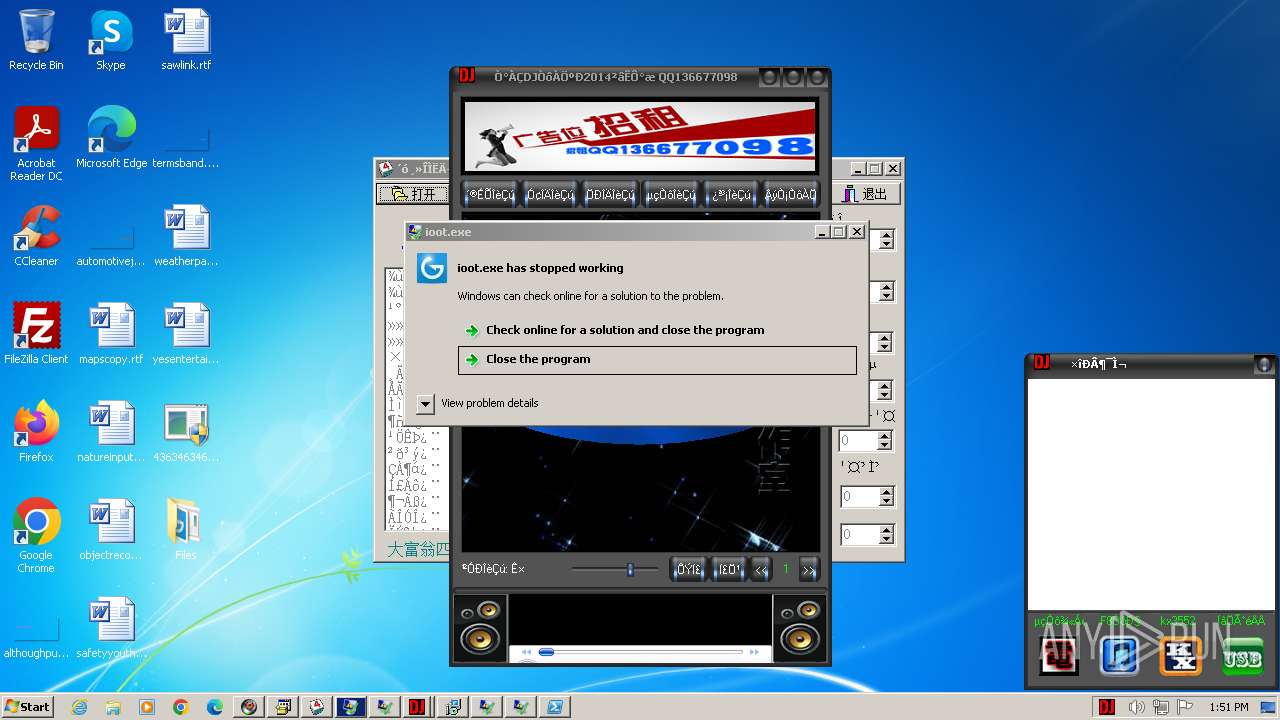Viewport: 1280px width, 720px height.
Task: Click the media seek bar thumb
Action: [546, 652]
